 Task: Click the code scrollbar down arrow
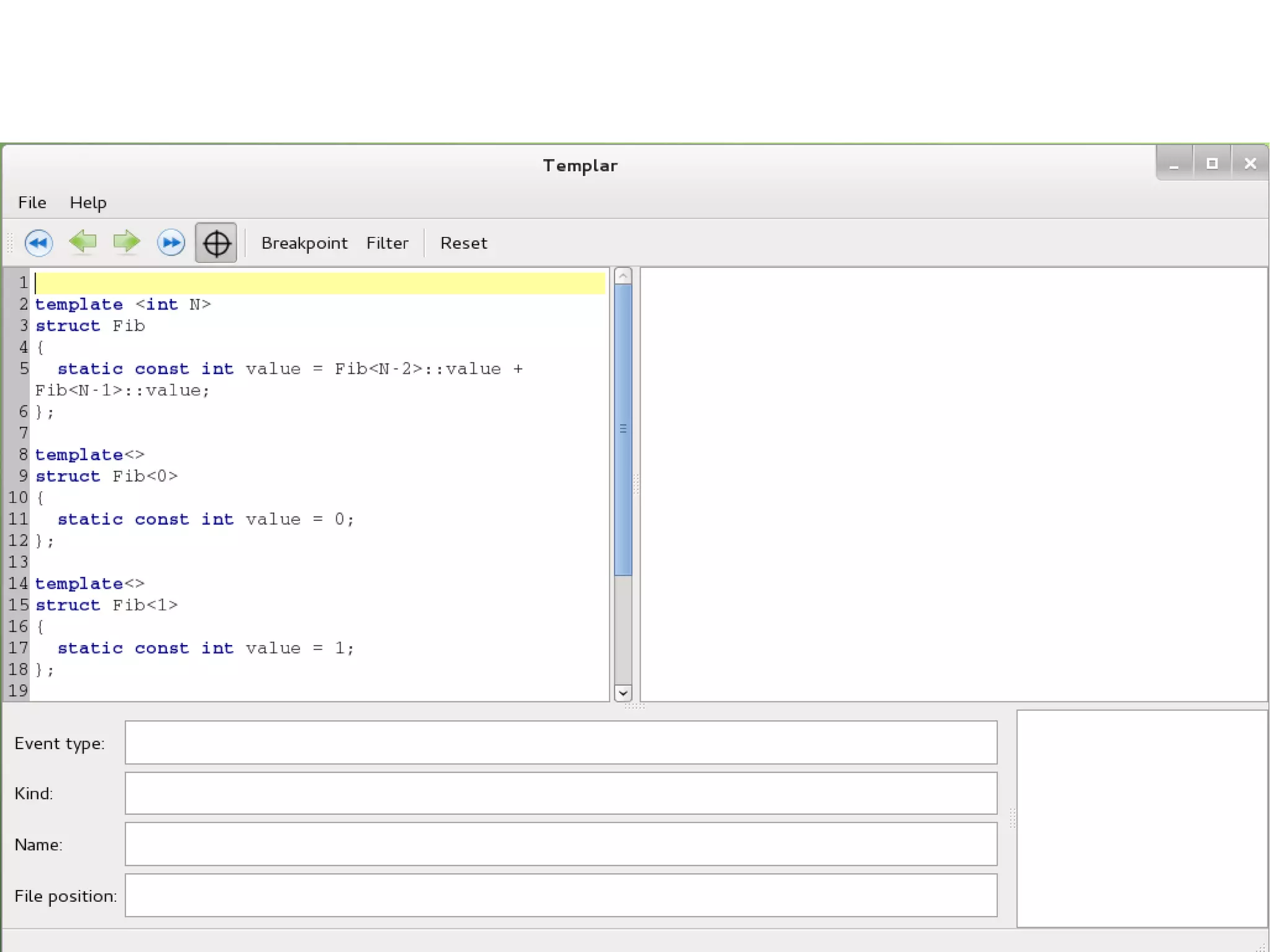click(x=623, y=693)
